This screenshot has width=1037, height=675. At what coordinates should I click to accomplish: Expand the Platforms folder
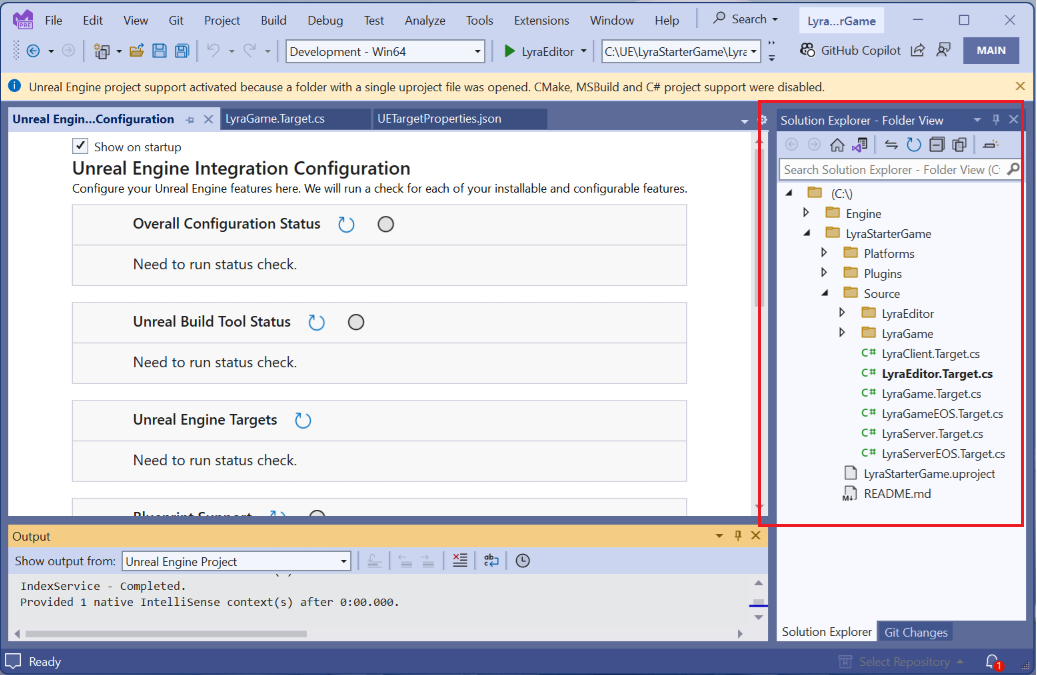coord(823,253)
